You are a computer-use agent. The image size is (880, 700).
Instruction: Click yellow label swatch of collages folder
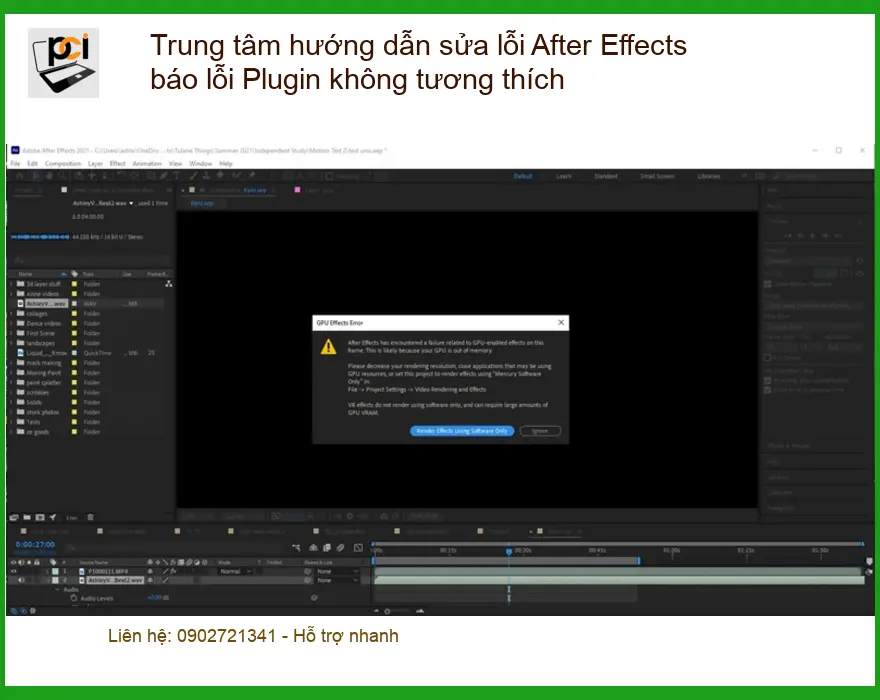pos(74,314)
